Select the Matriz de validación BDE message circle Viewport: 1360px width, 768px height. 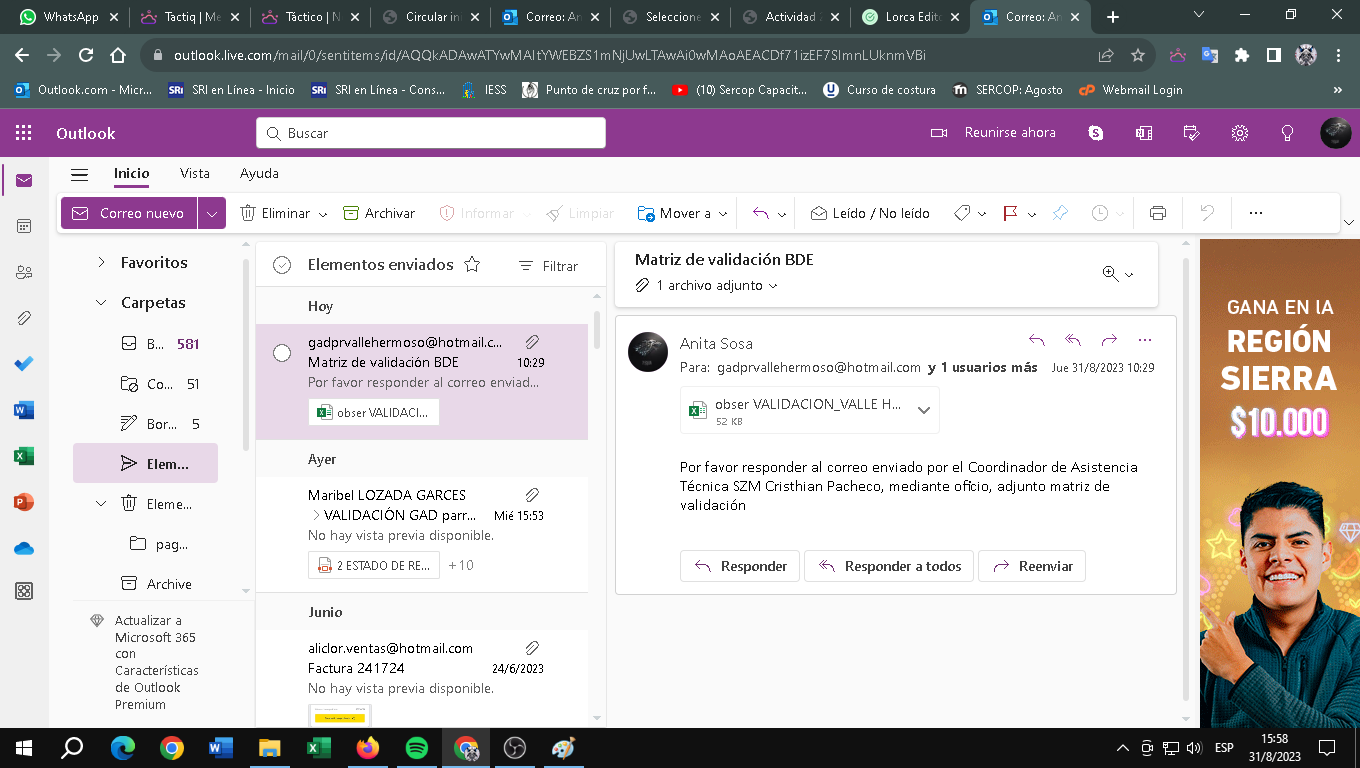point(282,353)
